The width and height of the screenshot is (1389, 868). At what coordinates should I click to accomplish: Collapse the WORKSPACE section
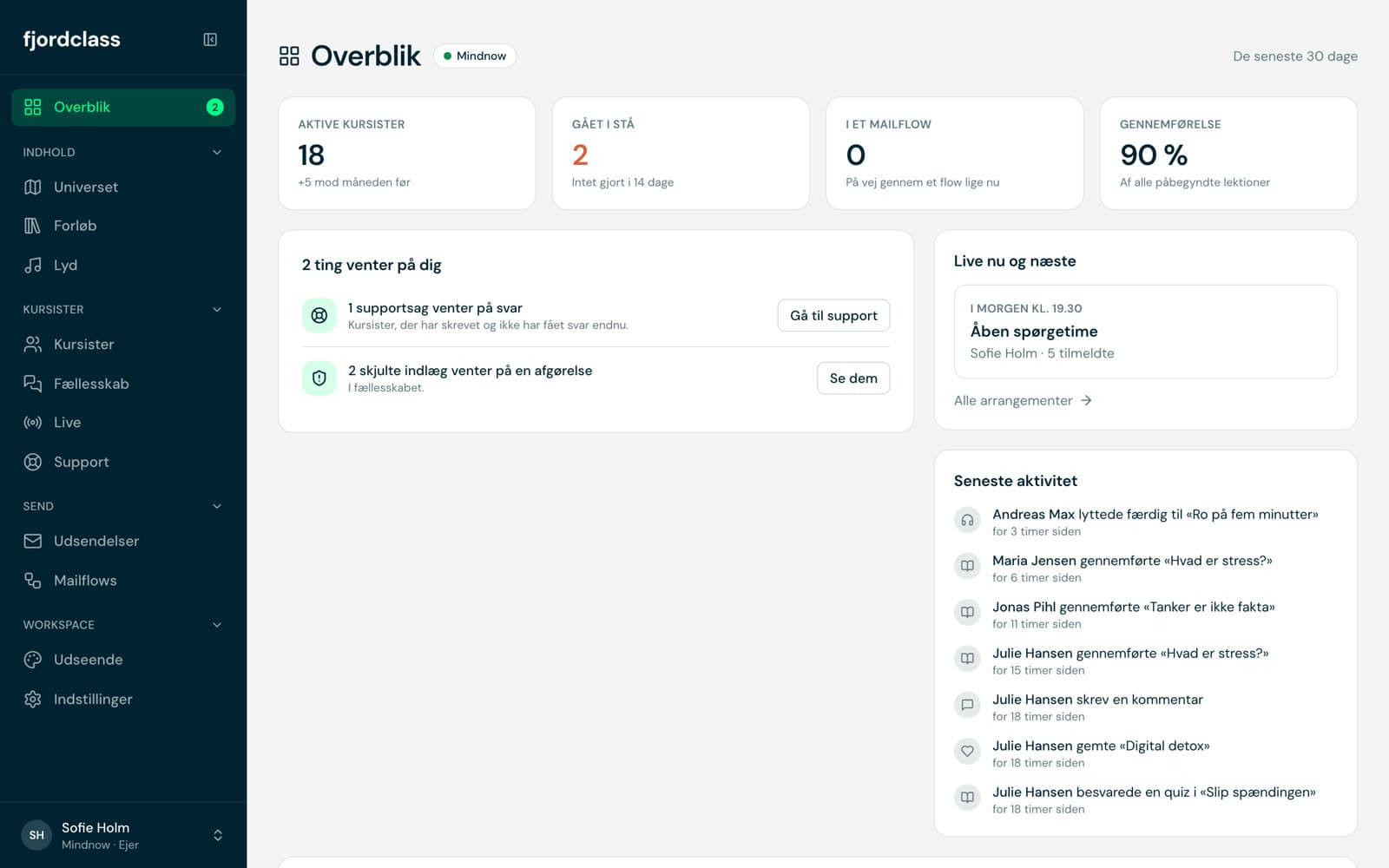click(217, 625)
